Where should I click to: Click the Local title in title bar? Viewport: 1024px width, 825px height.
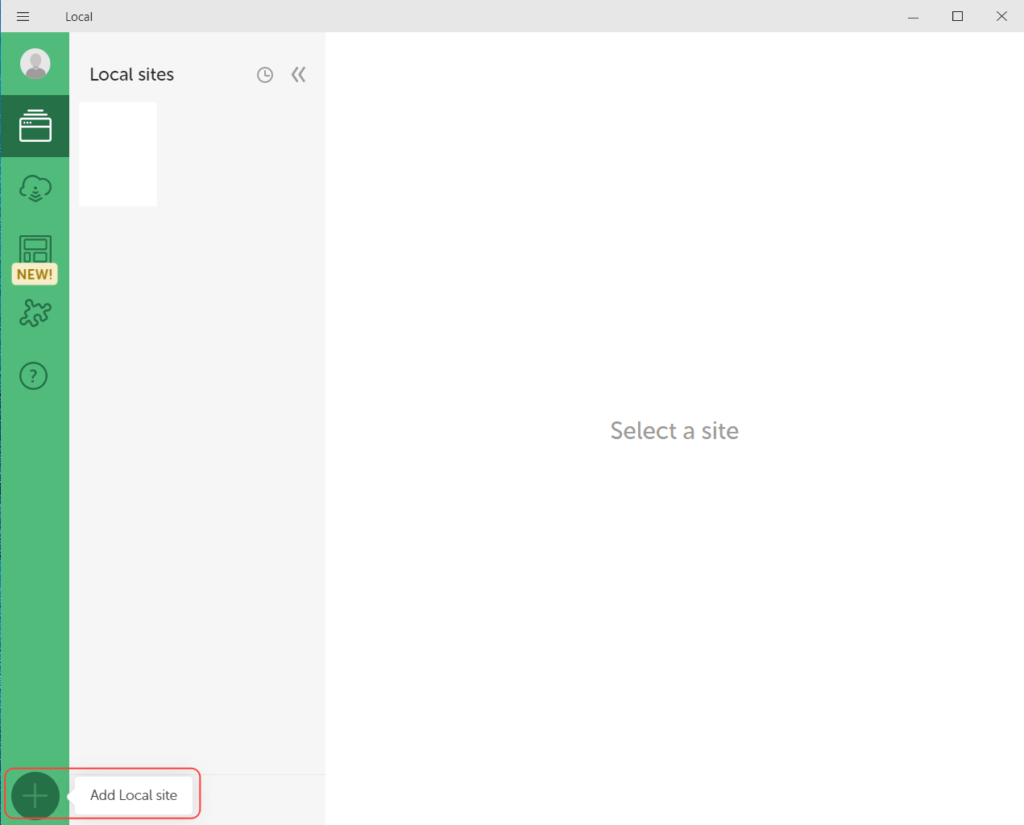(x=79, y=17)
